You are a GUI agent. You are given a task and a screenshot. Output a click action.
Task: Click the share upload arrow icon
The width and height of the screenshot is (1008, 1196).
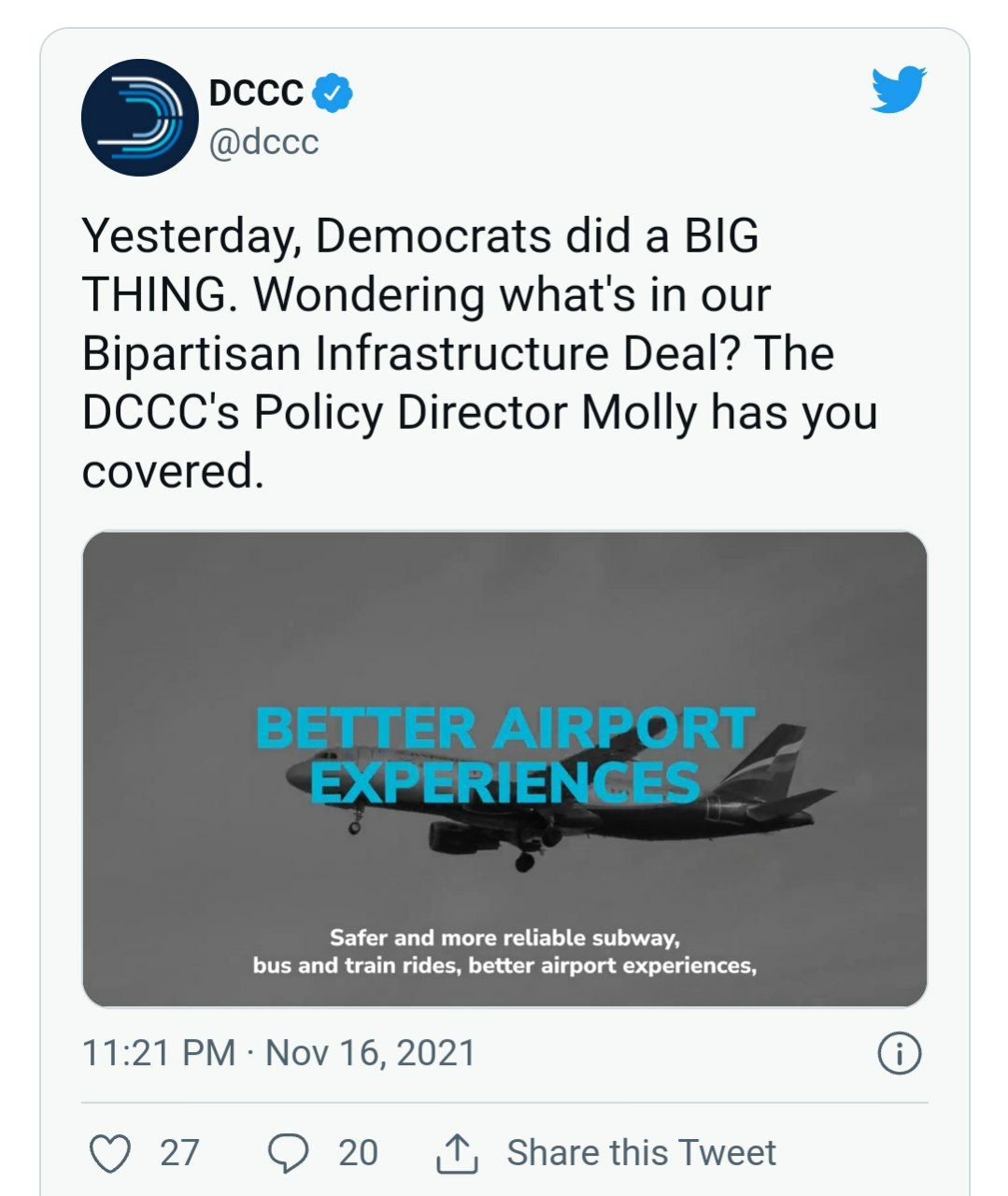(457, 1153)
